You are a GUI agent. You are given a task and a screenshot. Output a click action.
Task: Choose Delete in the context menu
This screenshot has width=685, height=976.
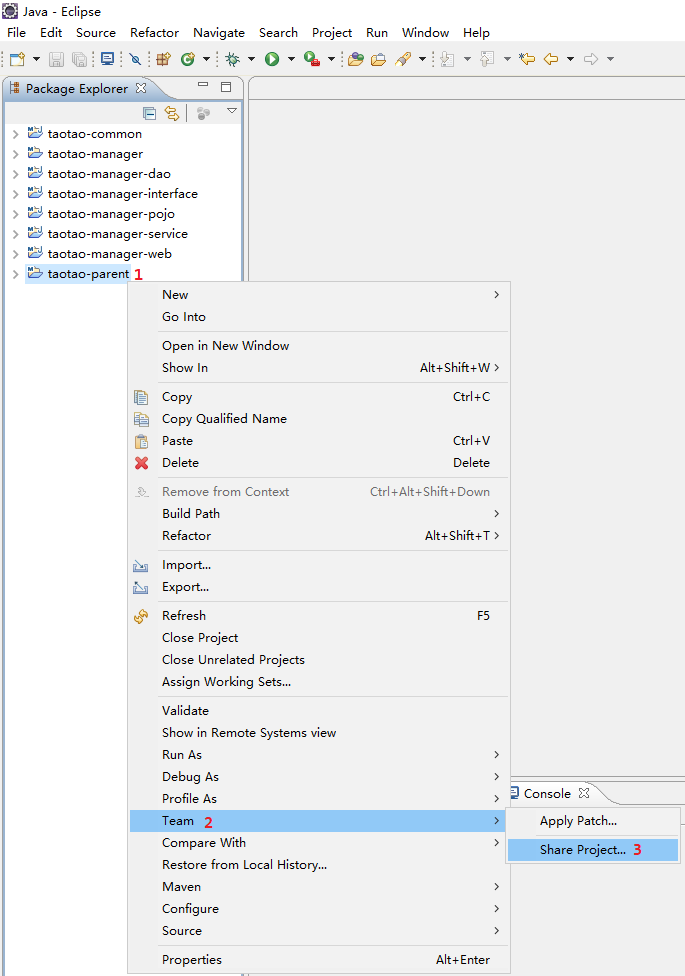tap(318, 463)
